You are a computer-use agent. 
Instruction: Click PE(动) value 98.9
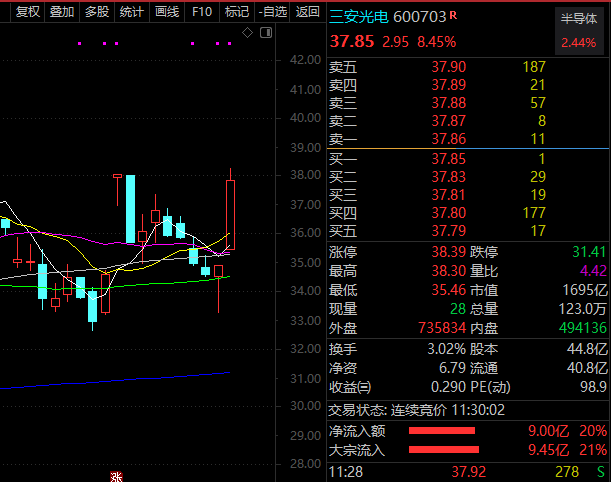[593, 387]
